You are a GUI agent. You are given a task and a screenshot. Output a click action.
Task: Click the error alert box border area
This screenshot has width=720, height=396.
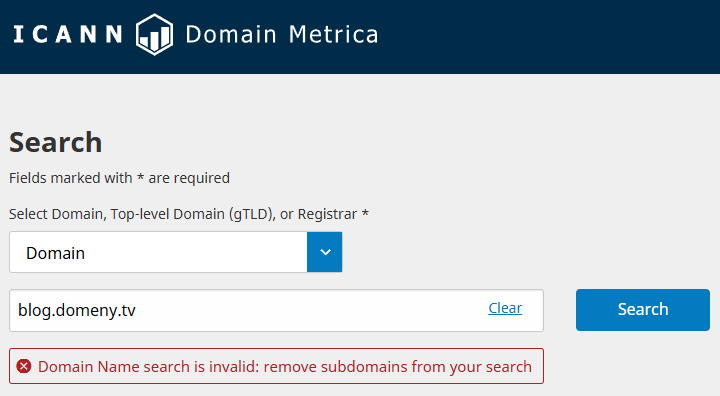[276, 366]
